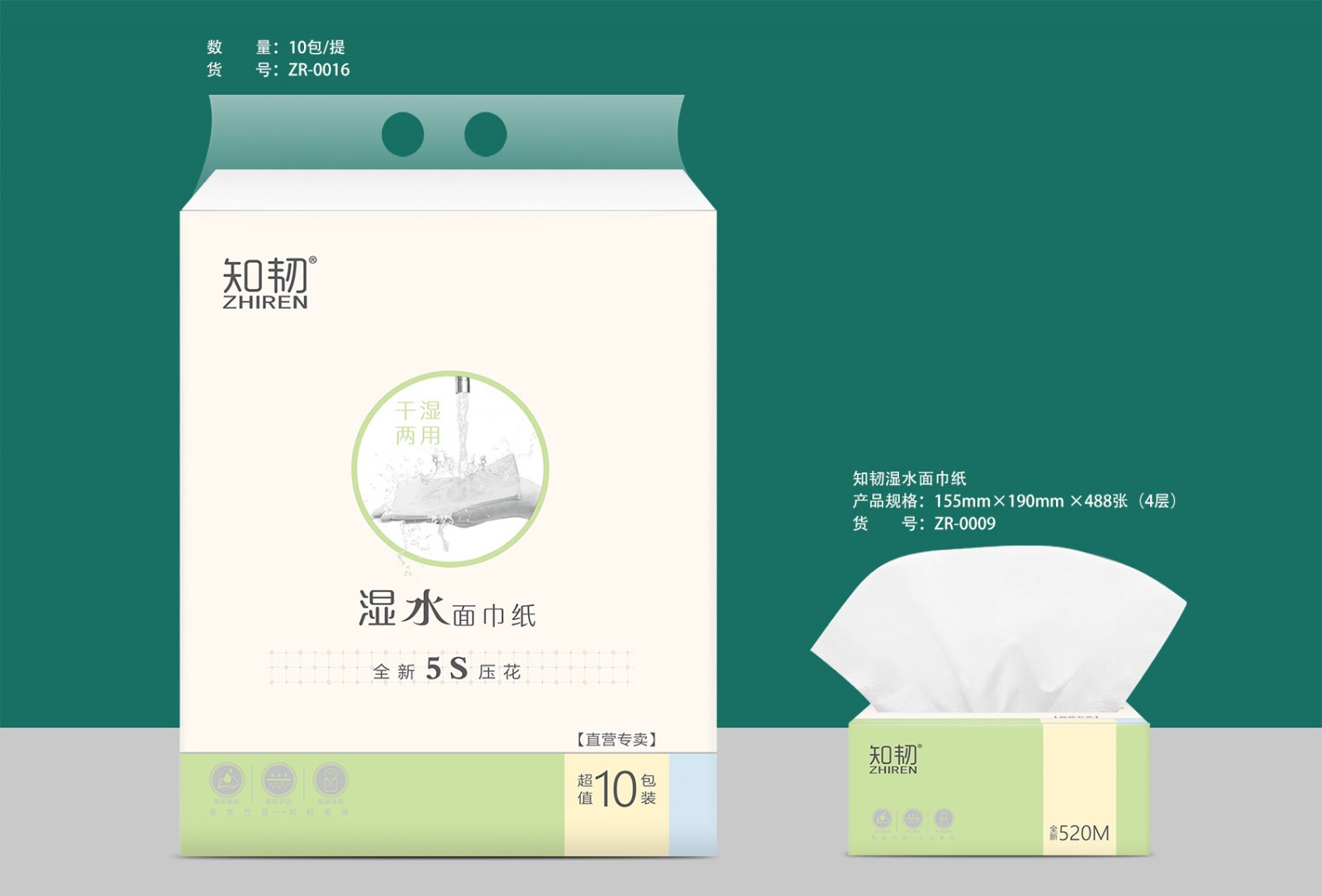Click the circular faucet and tissue picture
The height and width of the screenshot is (896, 1322).
tap(450, 469)
